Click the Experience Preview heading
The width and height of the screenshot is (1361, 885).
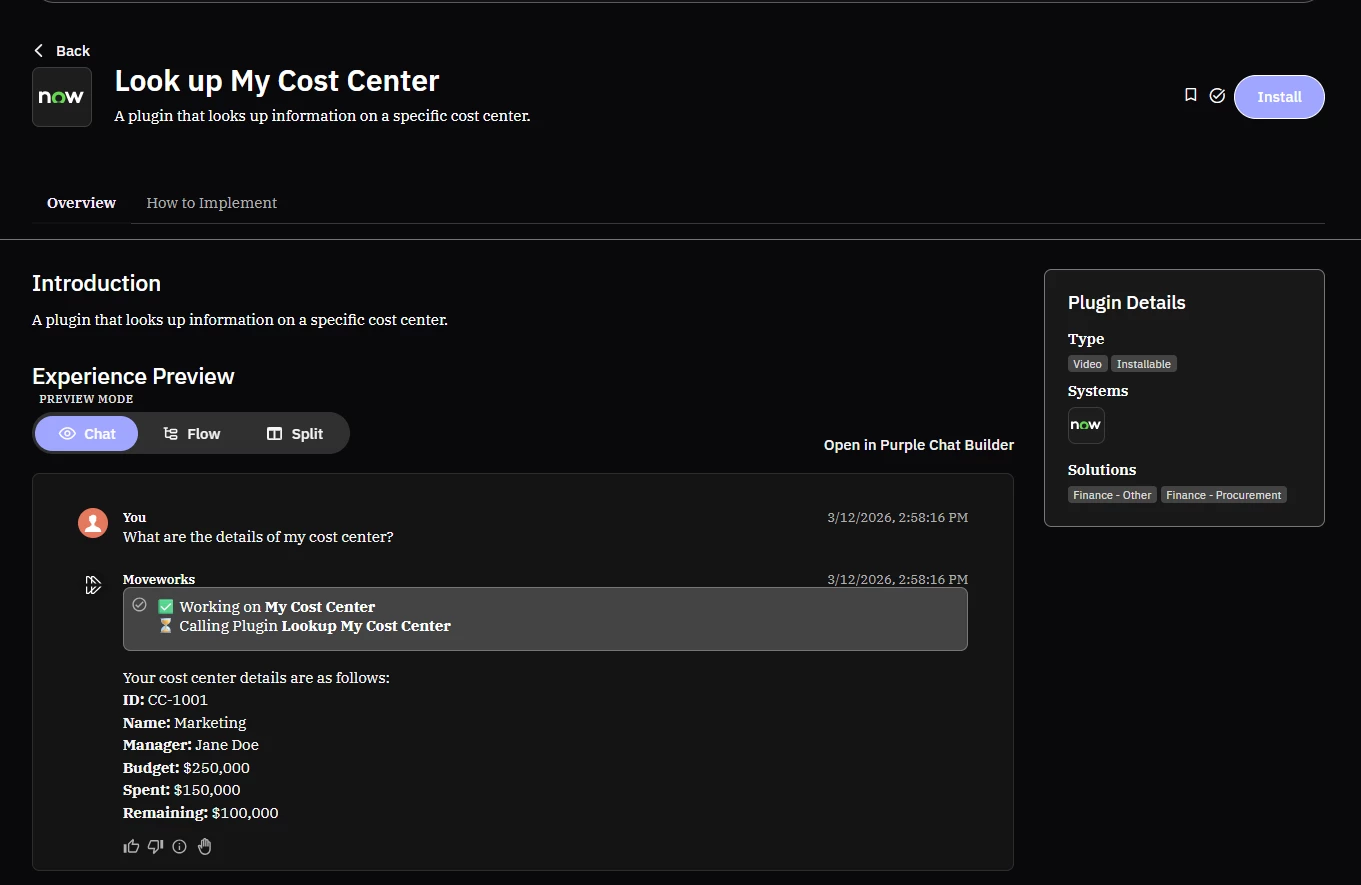click(x=133, y=377)
